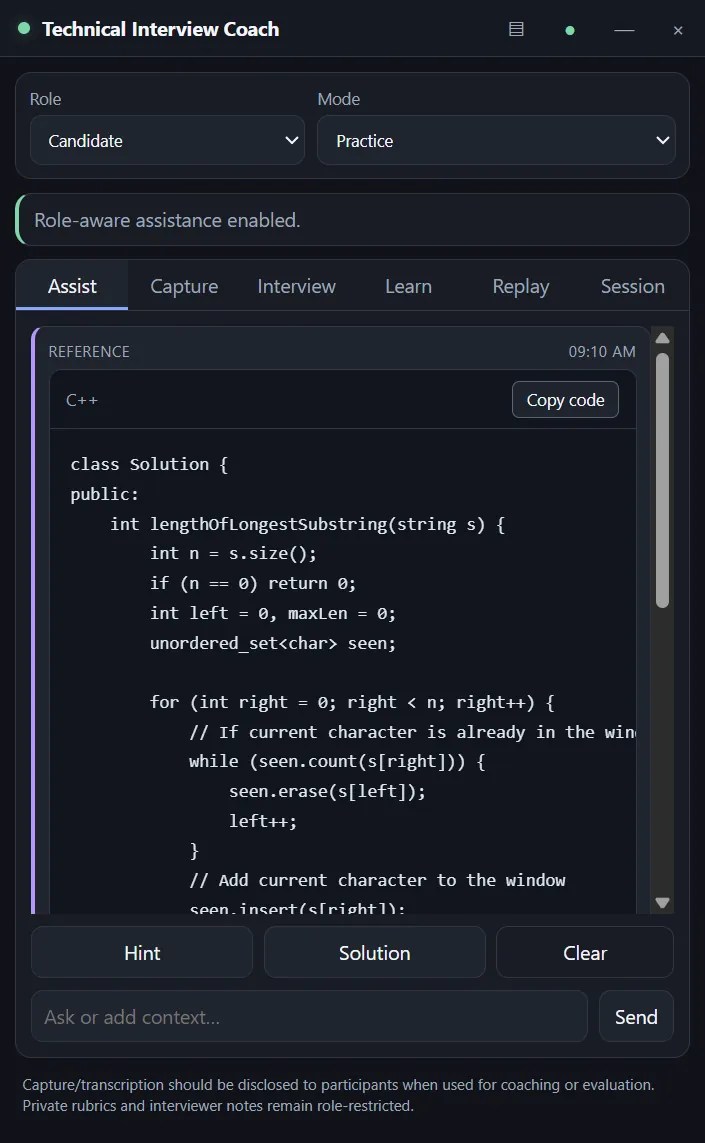Click the 09:10 AM timestamp
This screenshot has width=705, height=1143.
coord(601,351)
